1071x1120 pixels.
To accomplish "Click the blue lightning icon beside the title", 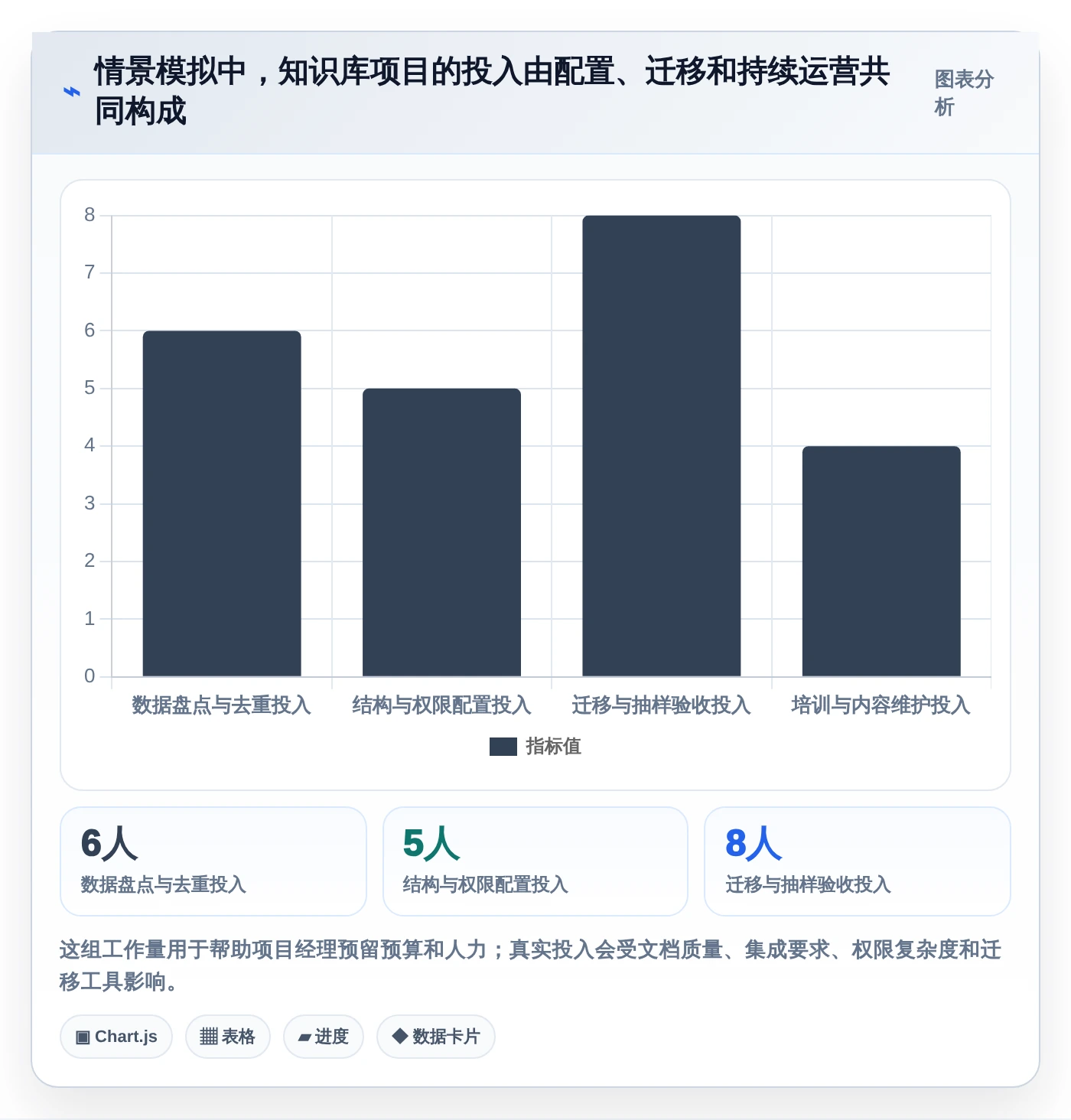I will (71, 92).
